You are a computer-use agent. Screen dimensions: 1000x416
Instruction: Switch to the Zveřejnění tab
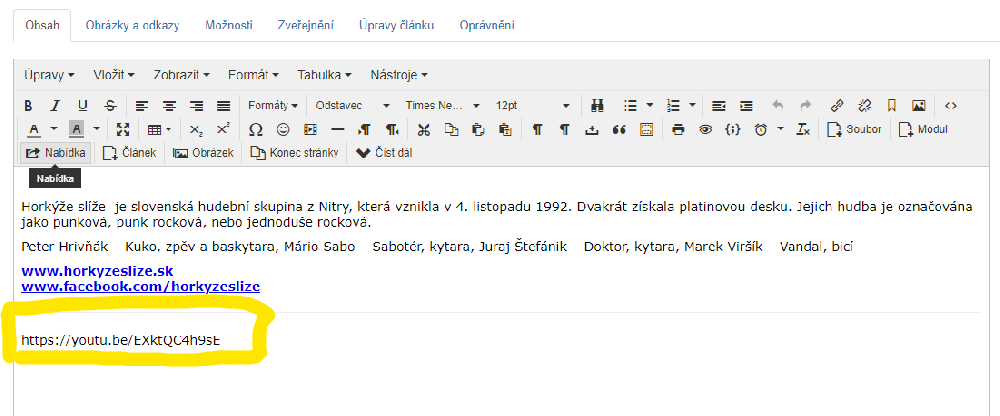[x=305, y=25]
